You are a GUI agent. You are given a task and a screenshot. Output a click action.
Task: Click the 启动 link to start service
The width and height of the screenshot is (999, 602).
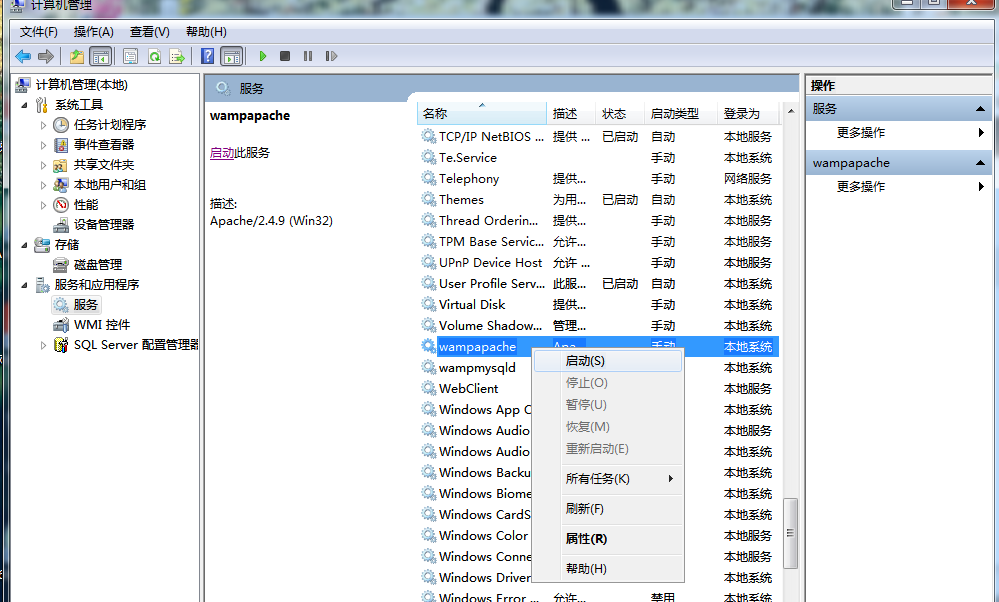[222, 153]
